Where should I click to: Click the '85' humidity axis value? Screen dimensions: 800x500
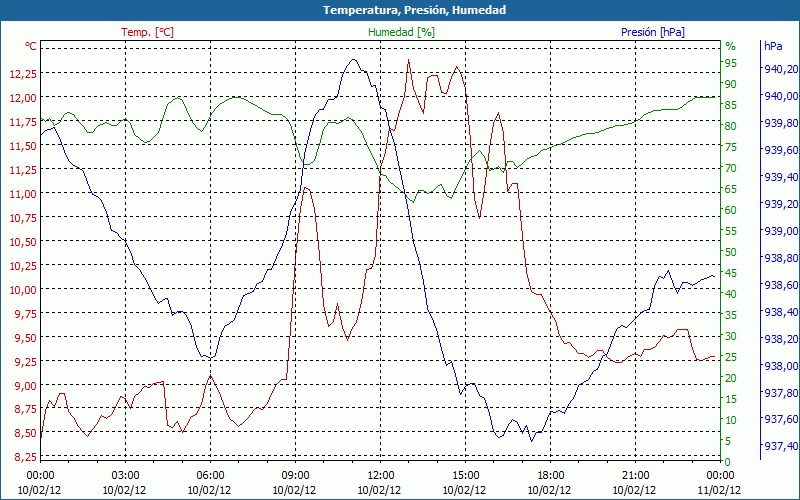pos(731,105)
